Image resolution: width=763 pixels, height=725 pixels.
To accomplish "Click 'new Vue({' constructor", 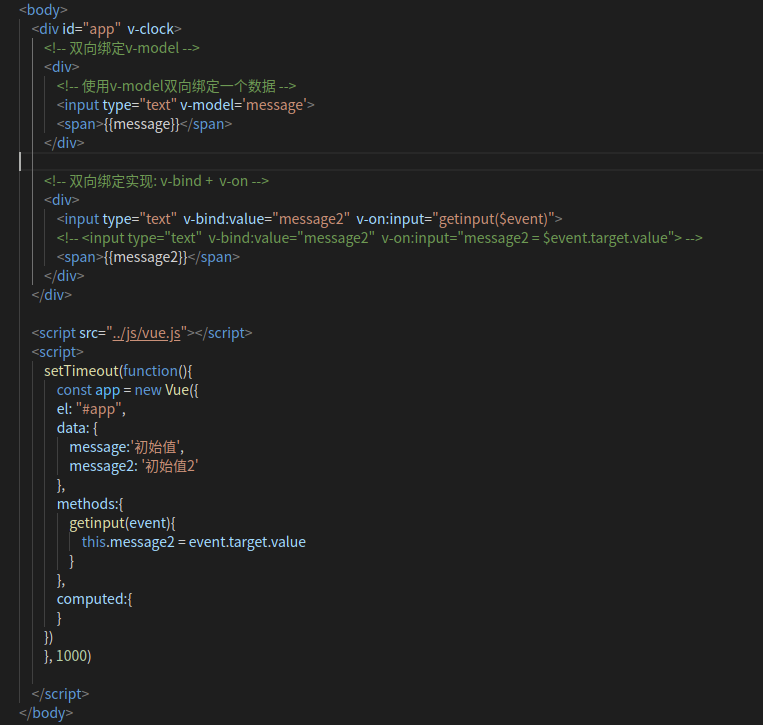I will pyautogui.click(x=166, y=390).
